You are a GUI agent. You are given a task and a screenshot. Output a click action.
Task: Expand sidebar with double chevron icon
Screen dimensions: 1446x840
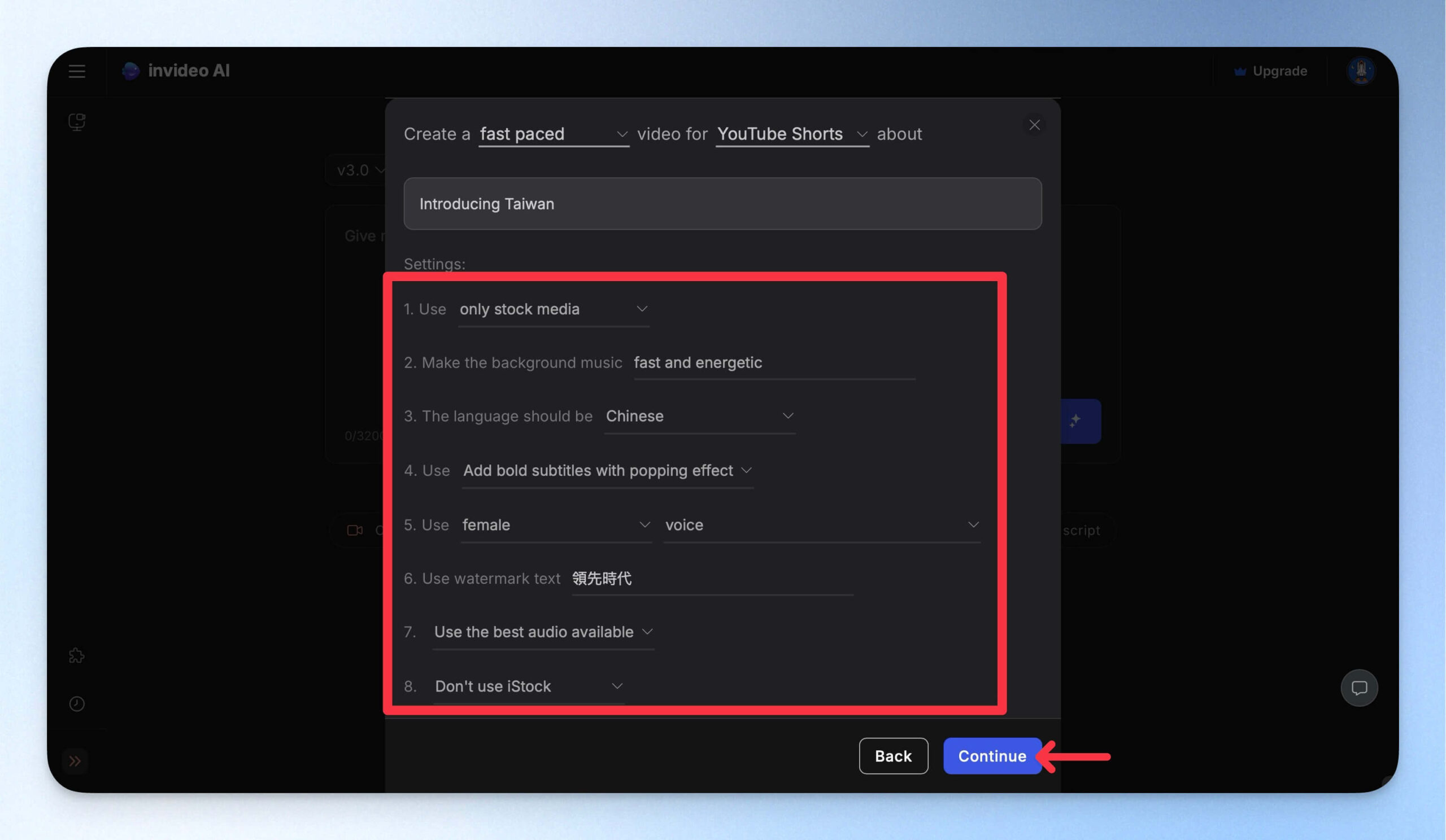75,761
